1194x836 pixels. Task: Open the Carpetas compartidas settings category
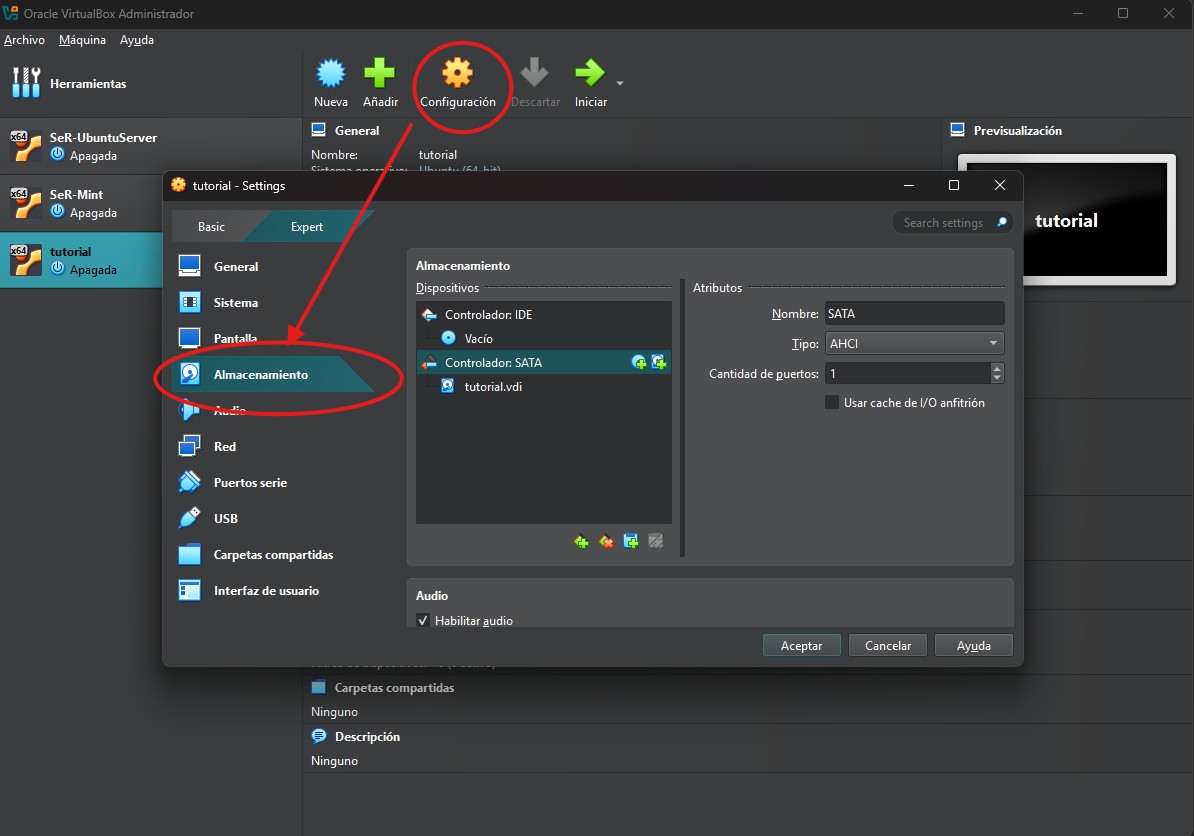pyautogui.click(x=273, y=554)
